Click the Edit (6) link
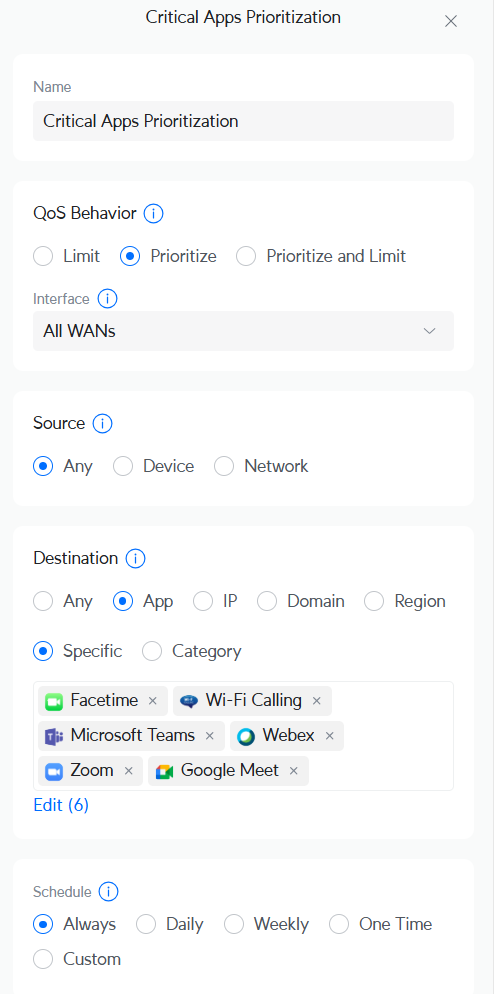 pos(61,805)
